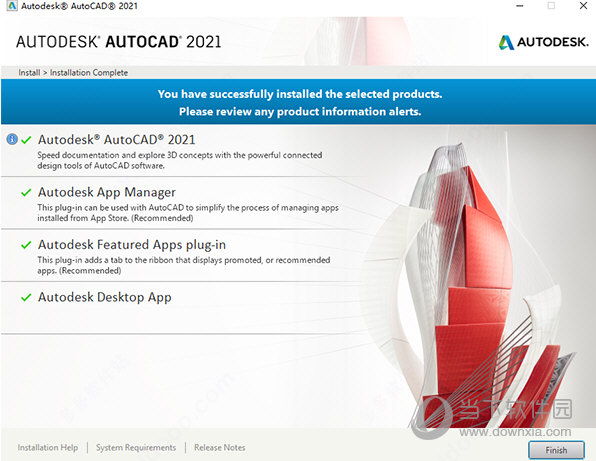Image resolution: width=596 pixels, height=461 pixels.
Task: Click the Finish button
Action: pyautogui.click(x=556, y=450)
